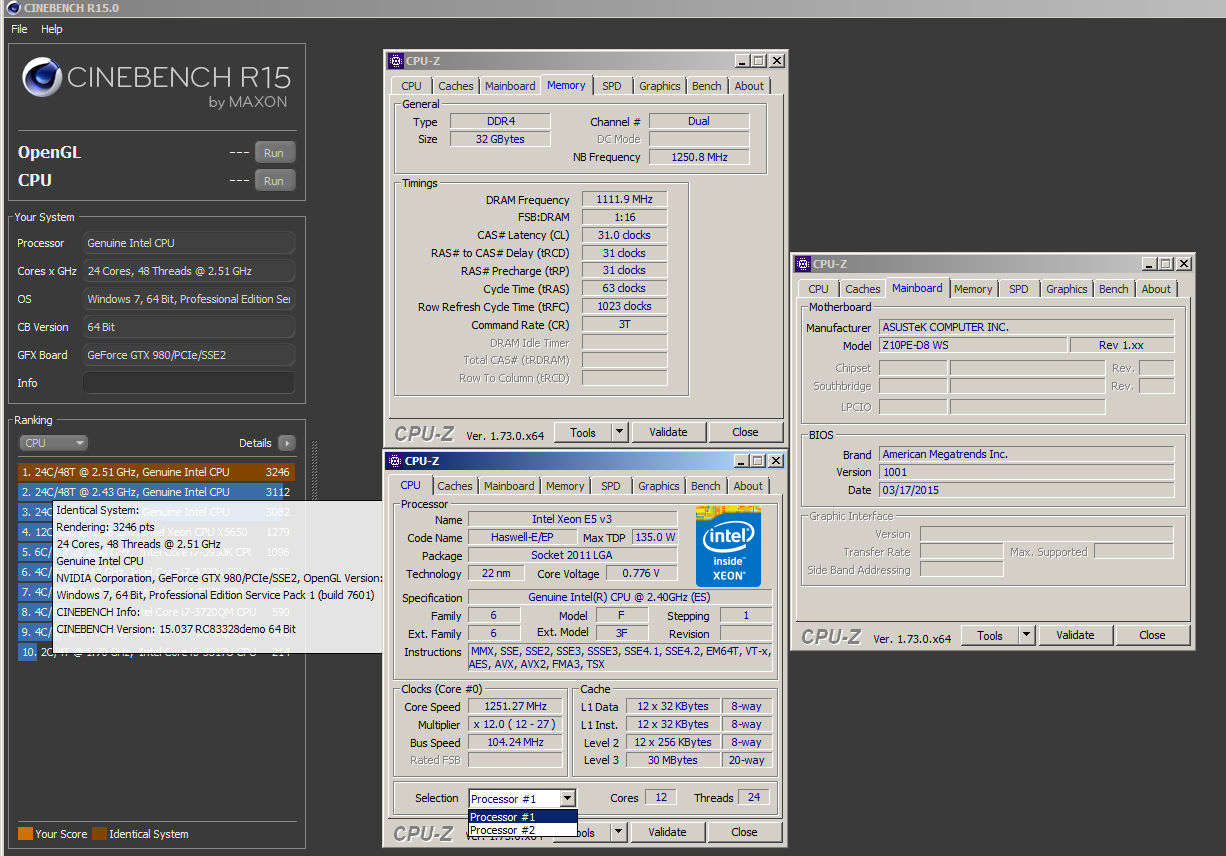Expand Tools dropdown arrow in Mainboard CPU-Z window
Image resolution: width=1226 pixels, height=856 pixels.
tap(1026, 635)
